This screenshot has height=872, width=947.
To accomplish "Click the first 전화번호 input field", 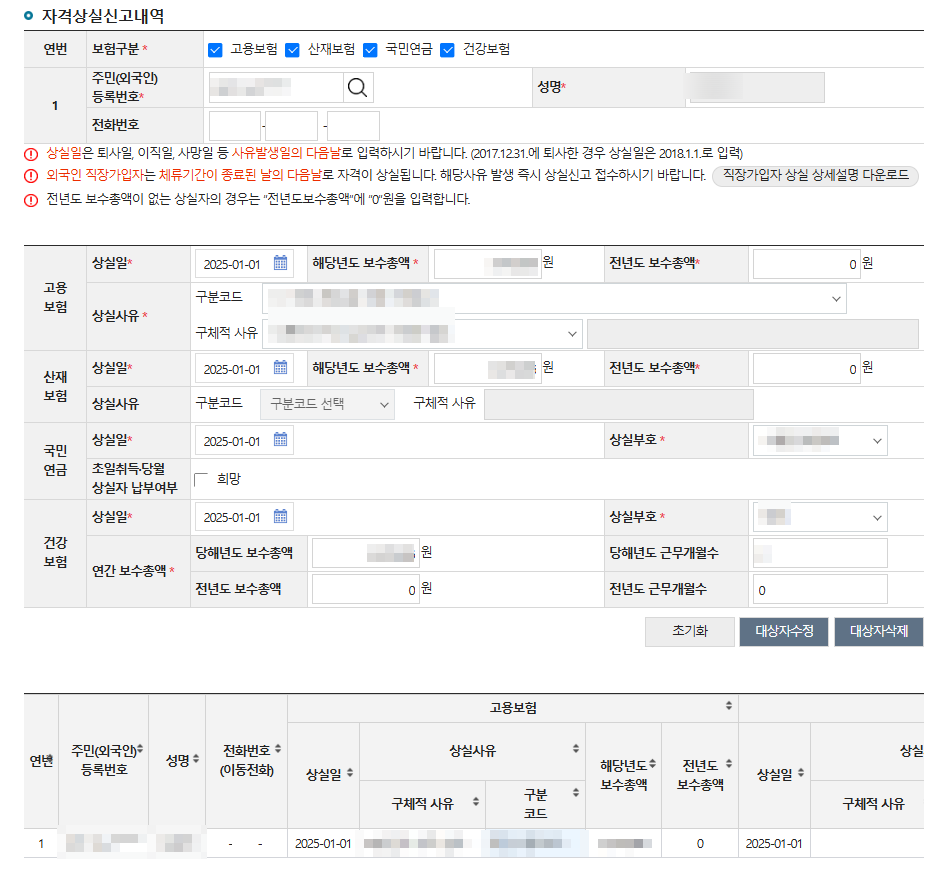I will pos(235,125).
